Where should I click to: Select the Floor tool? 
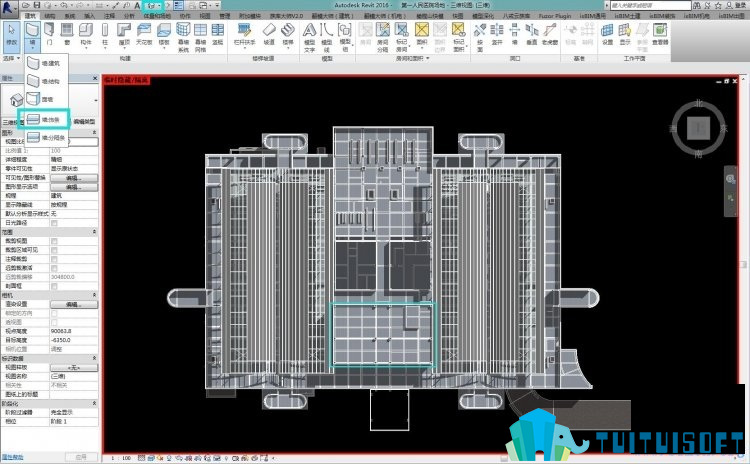pyautogui.click(x=164, y=35)
